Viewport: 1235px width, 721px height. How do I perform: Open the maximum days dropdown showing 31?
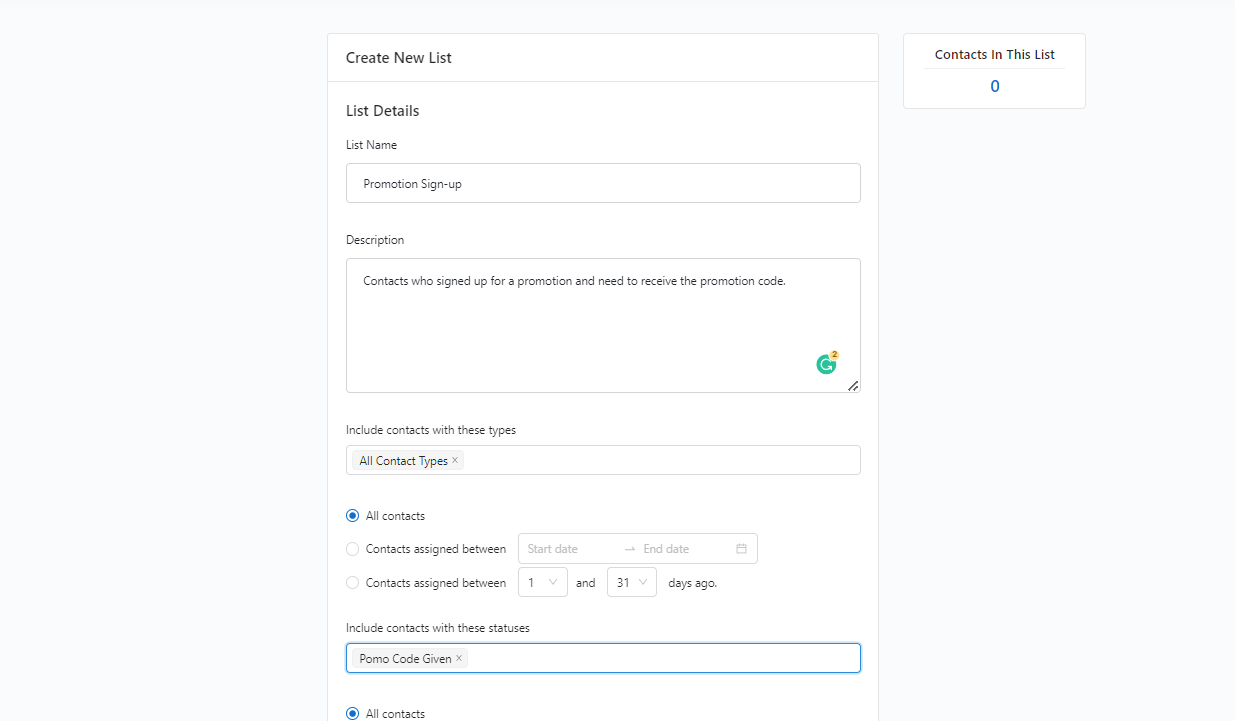pos(631,582)
